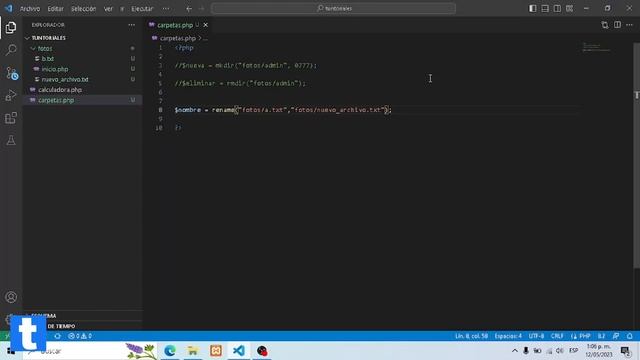Expand the breadcrumb ellipsis segment
This screenshot has height=360, width=640.
(205, 38)
